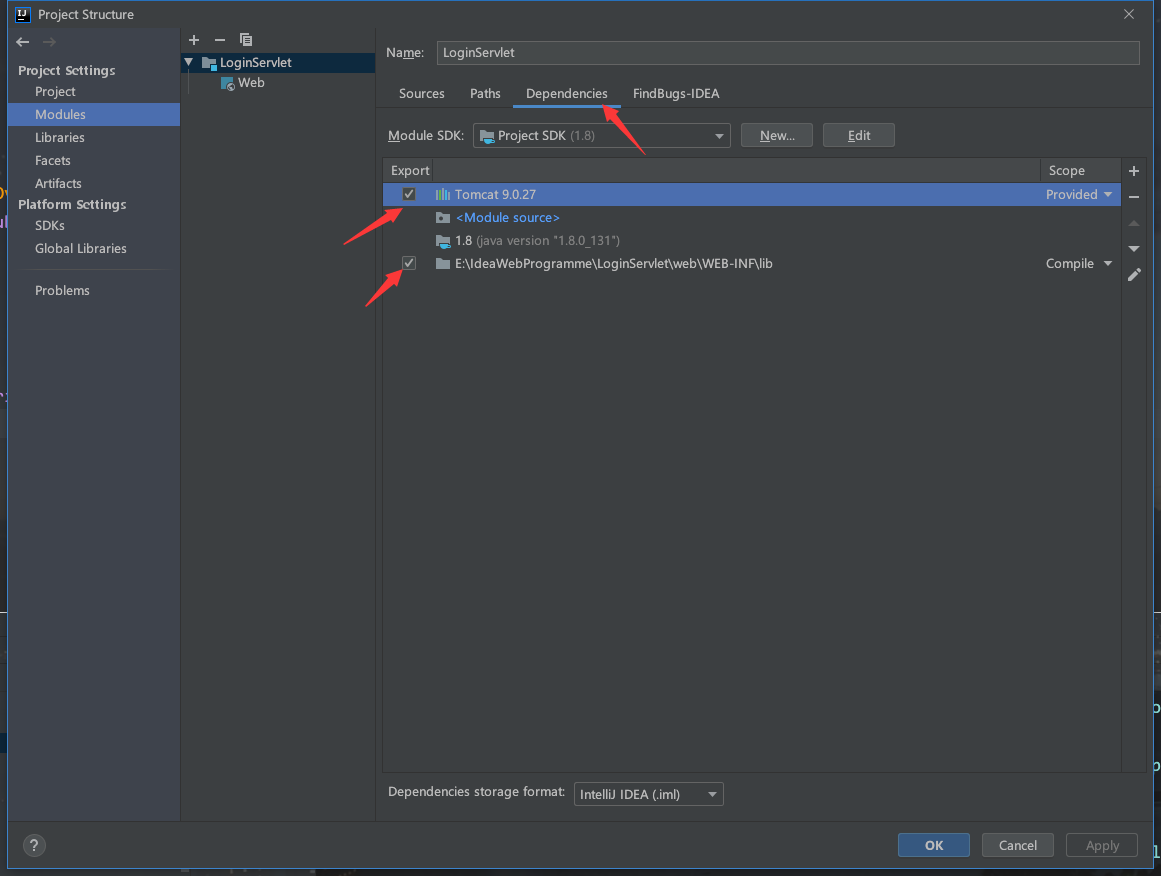
Task: Click the forward navigation arrow
Action: point(49,42)
